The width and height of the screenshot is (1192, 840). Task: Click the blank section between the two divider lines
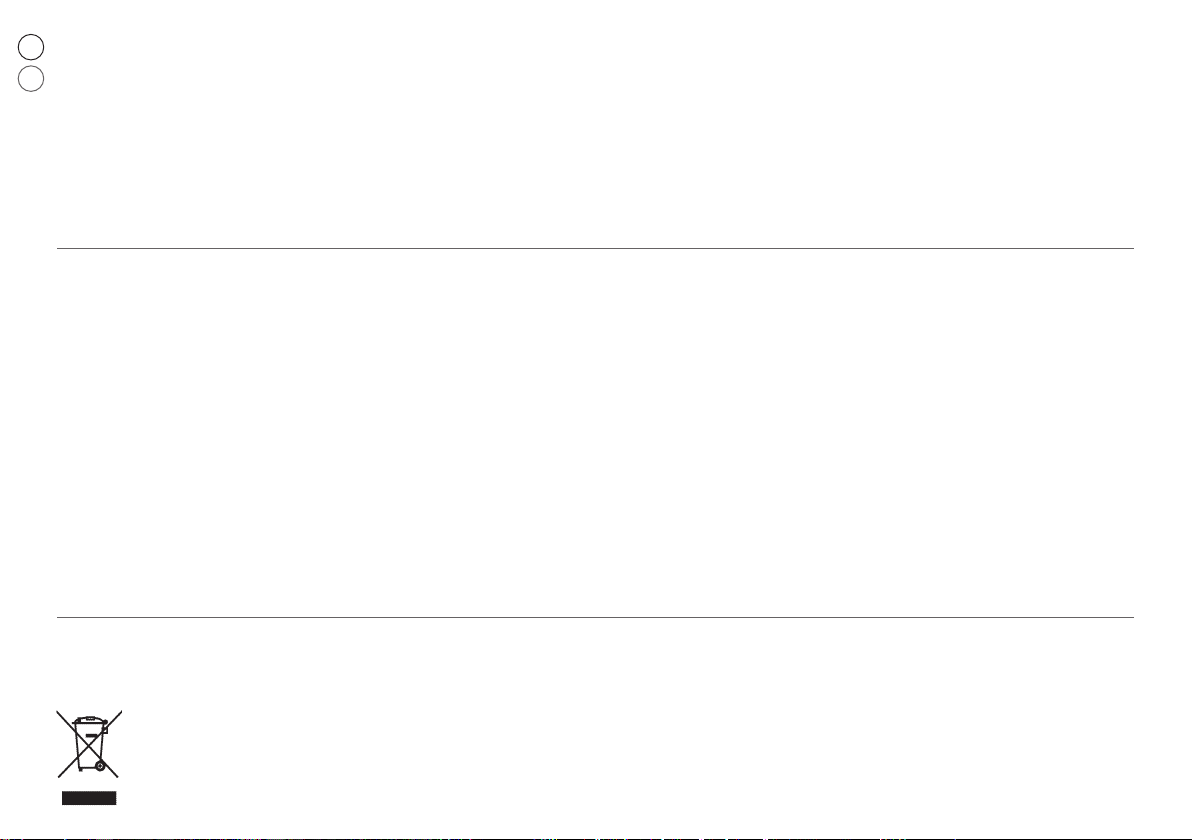pyautogui.click(x=595, y=433)
